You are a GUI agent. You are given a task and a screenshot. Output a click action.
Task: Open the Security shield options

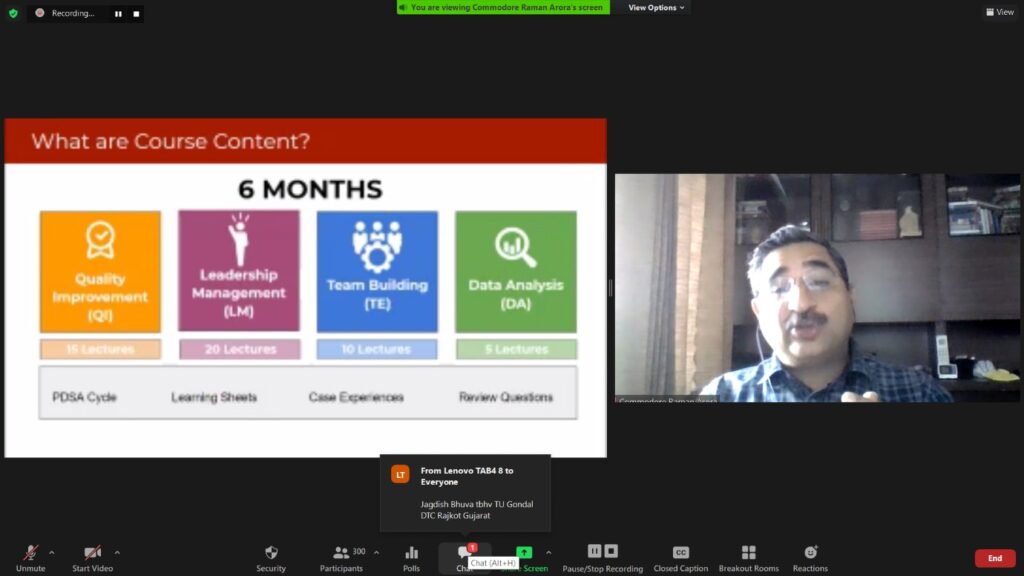(x=271, y=556)
